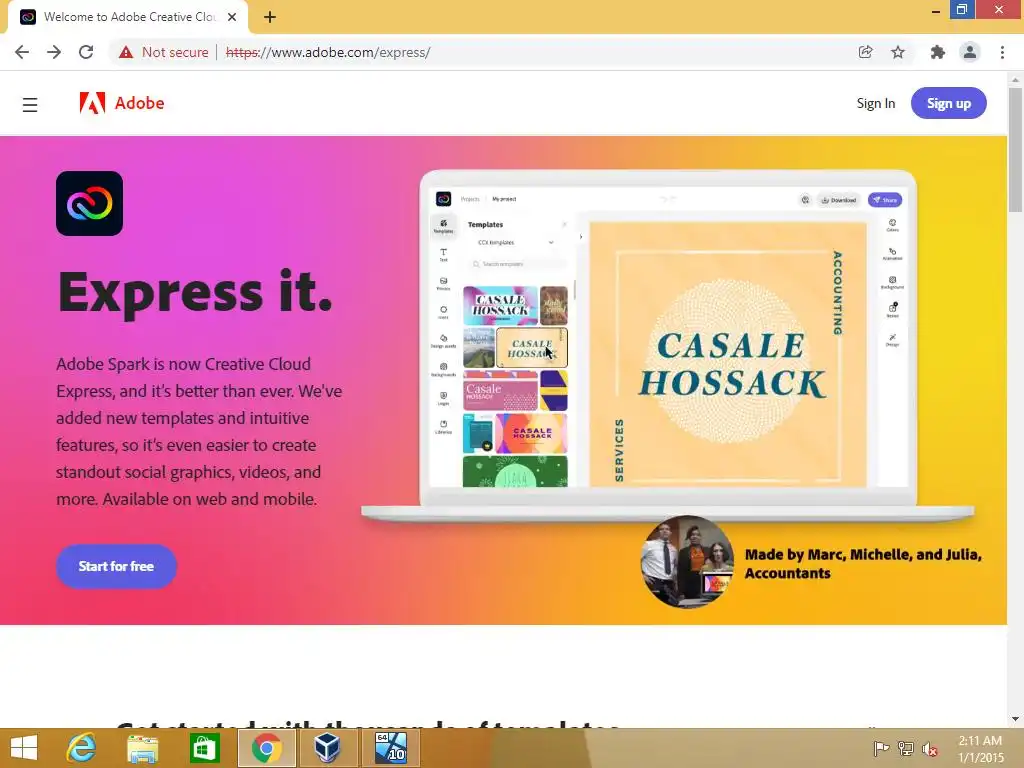Click the network tray icon

(x=906, y=748)
